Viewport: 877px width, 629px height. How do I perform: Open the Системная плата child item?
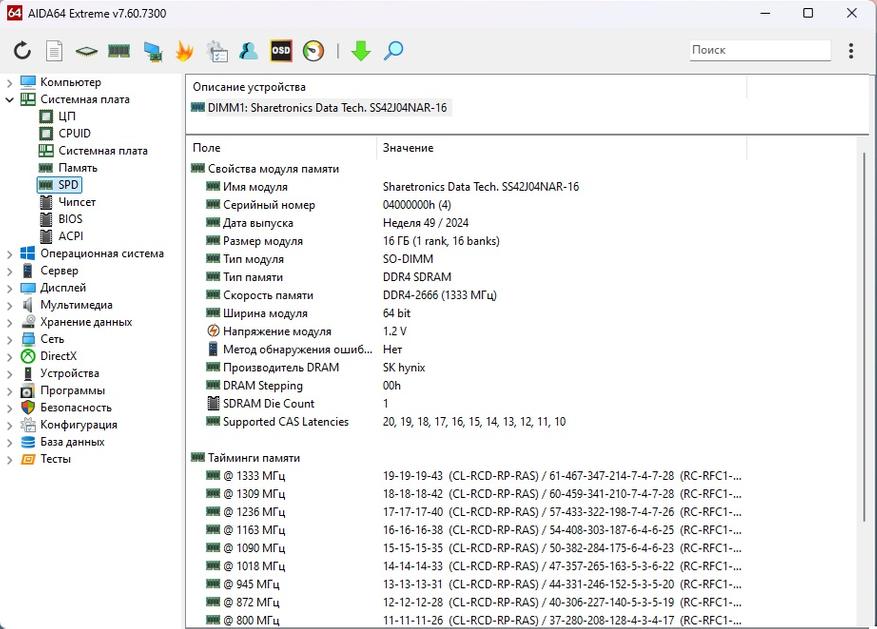coord(93,151)
